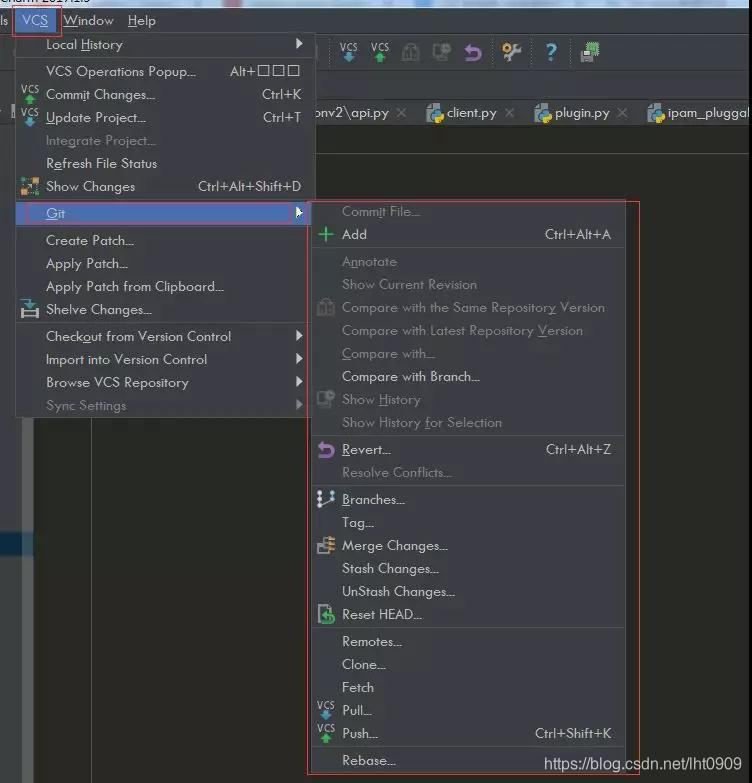Select Commit Changes menu item
This screenshot has height=783, width=752.
point(165,94)
